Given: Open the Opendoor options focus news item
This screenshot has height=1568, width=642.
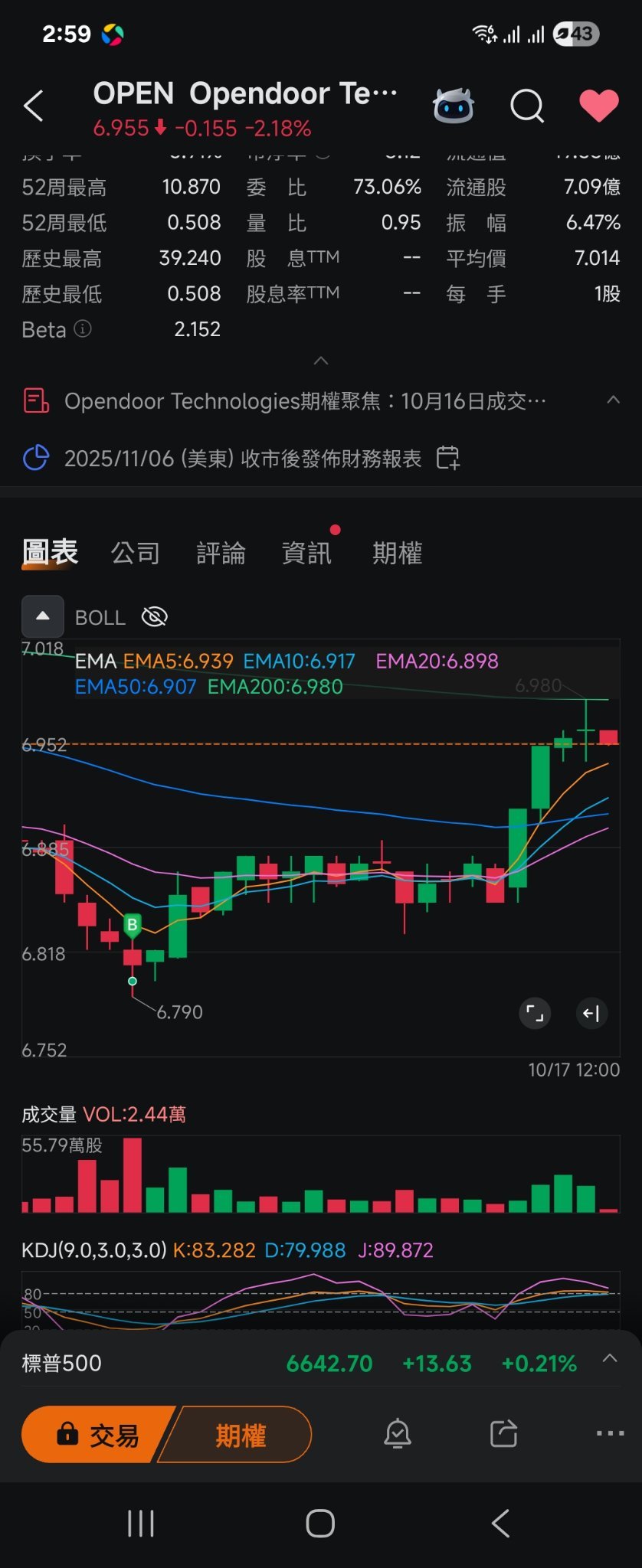Looking at the screenshot, I should click(305, 400).
